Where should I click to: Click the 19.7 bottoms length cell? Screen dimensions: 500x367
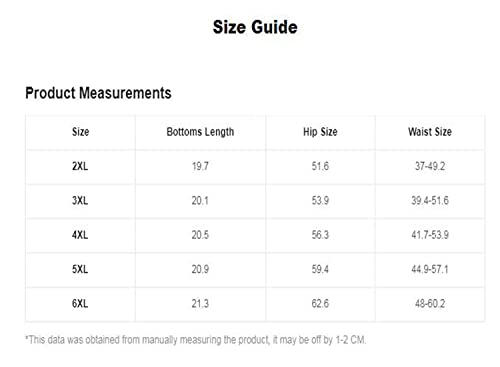pyautogui.click(x=200, y=166)
